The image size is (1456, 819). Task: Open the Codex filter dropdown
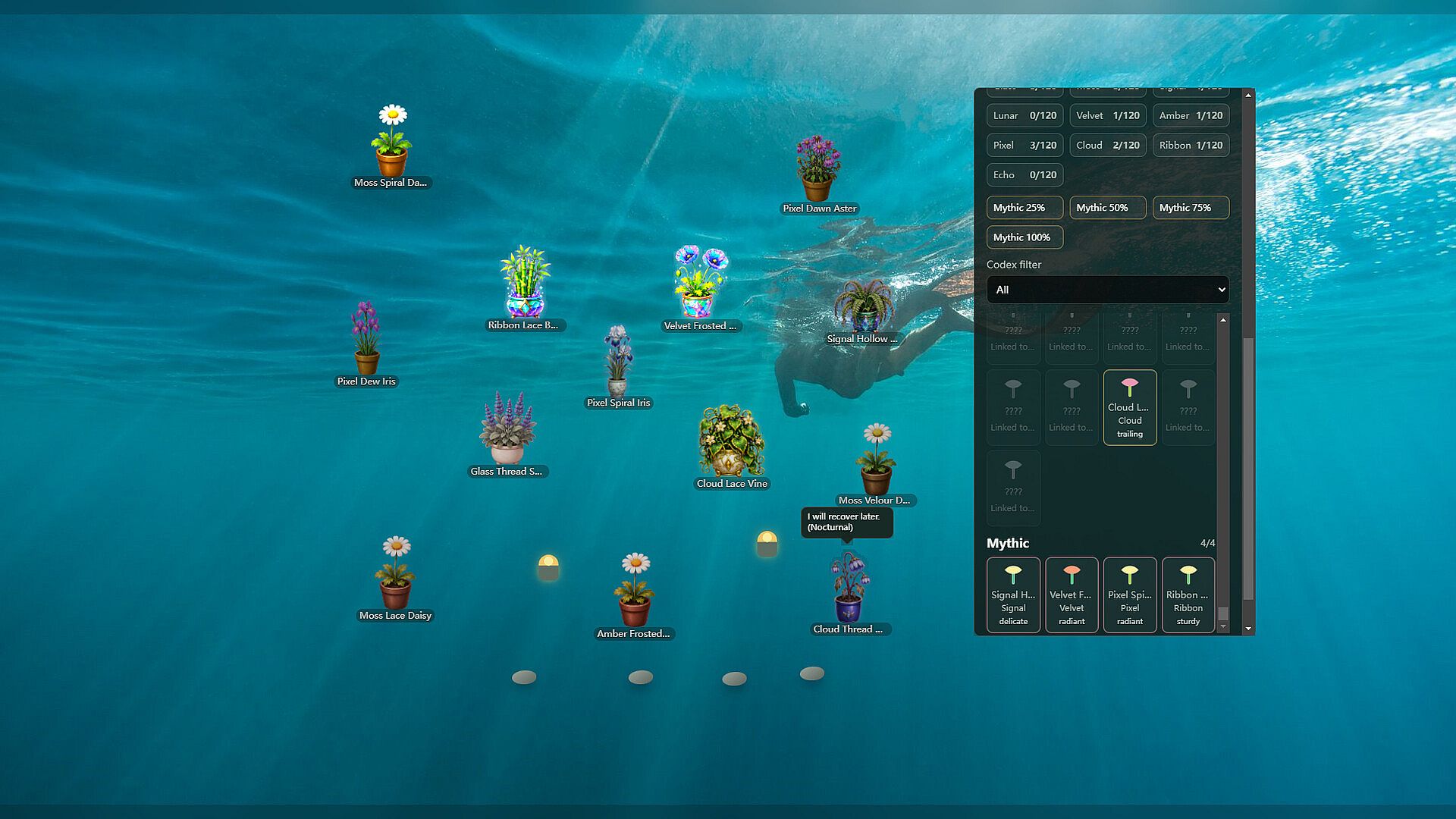(1107, 290)
